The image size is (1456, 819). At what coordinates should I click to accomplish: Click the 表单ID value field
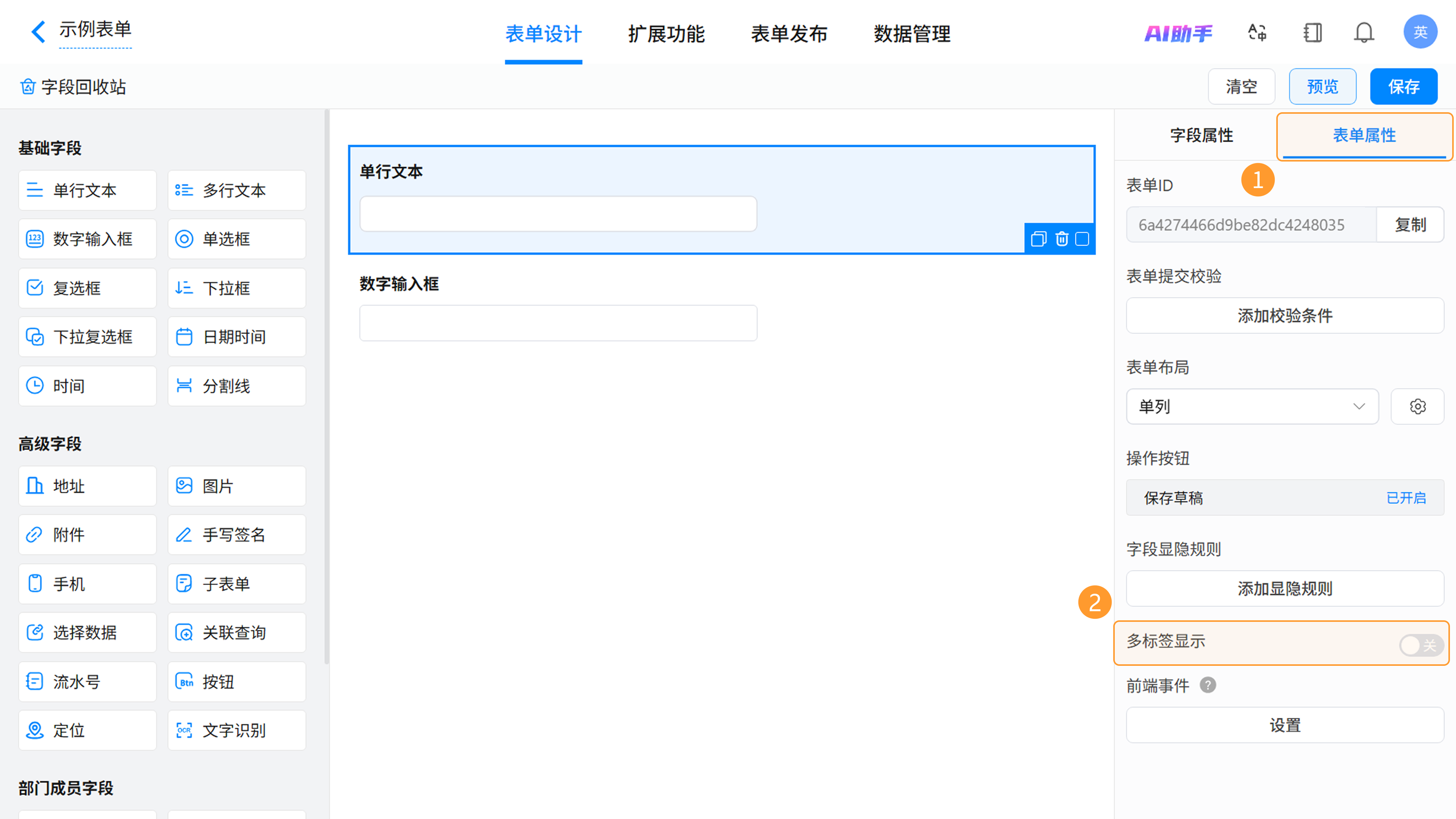(x=1251, y=224)
